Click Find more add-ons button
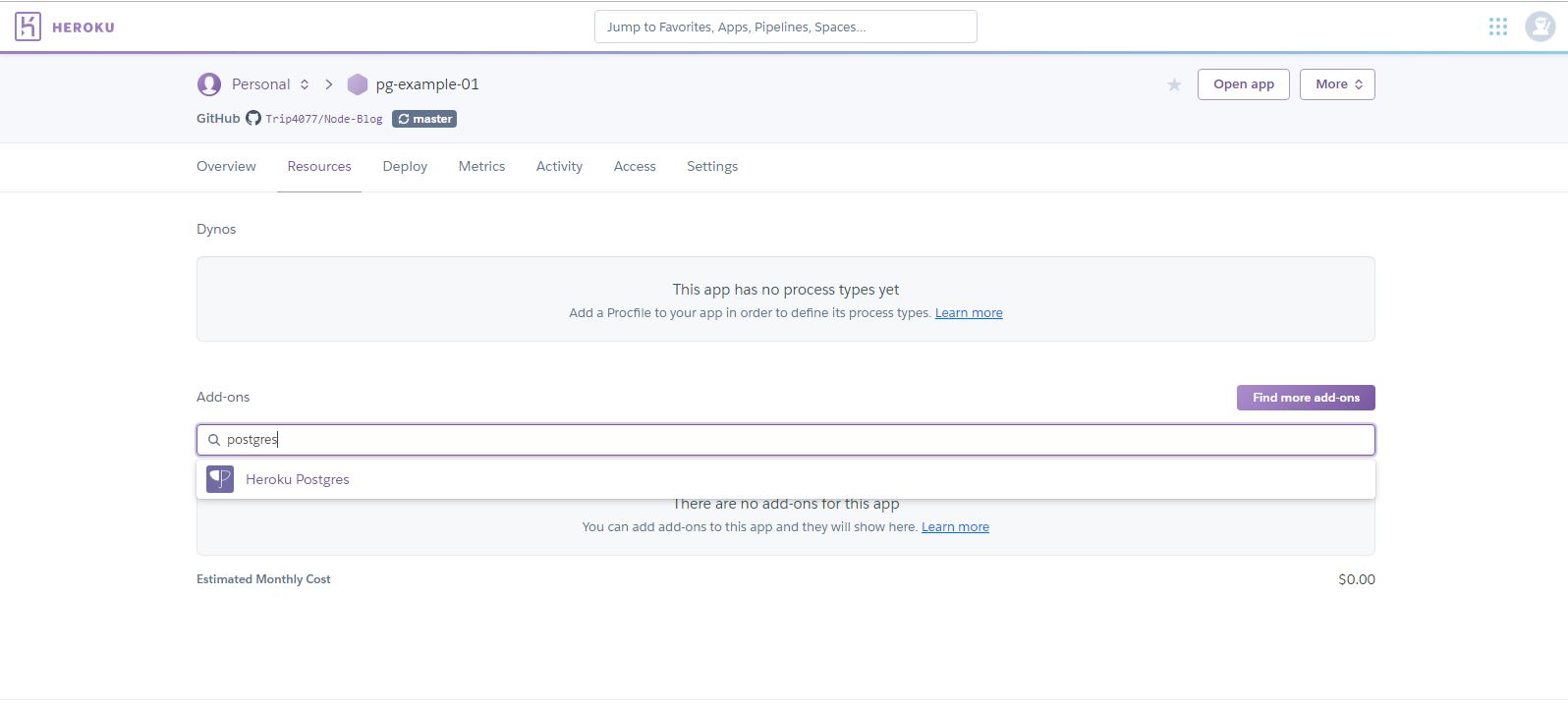The width and height of the screenshot is (1568, 706). pyautogui.click(x=1306, y=398)
